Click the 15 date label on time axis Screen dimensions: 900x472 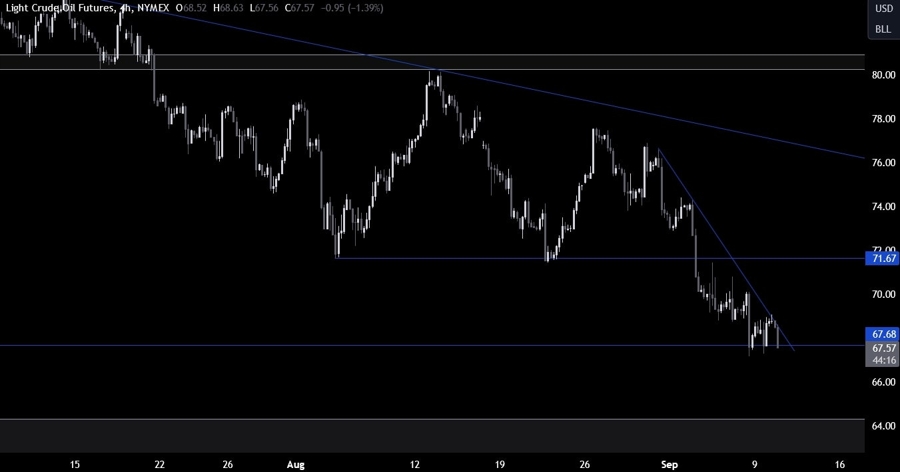75,465
